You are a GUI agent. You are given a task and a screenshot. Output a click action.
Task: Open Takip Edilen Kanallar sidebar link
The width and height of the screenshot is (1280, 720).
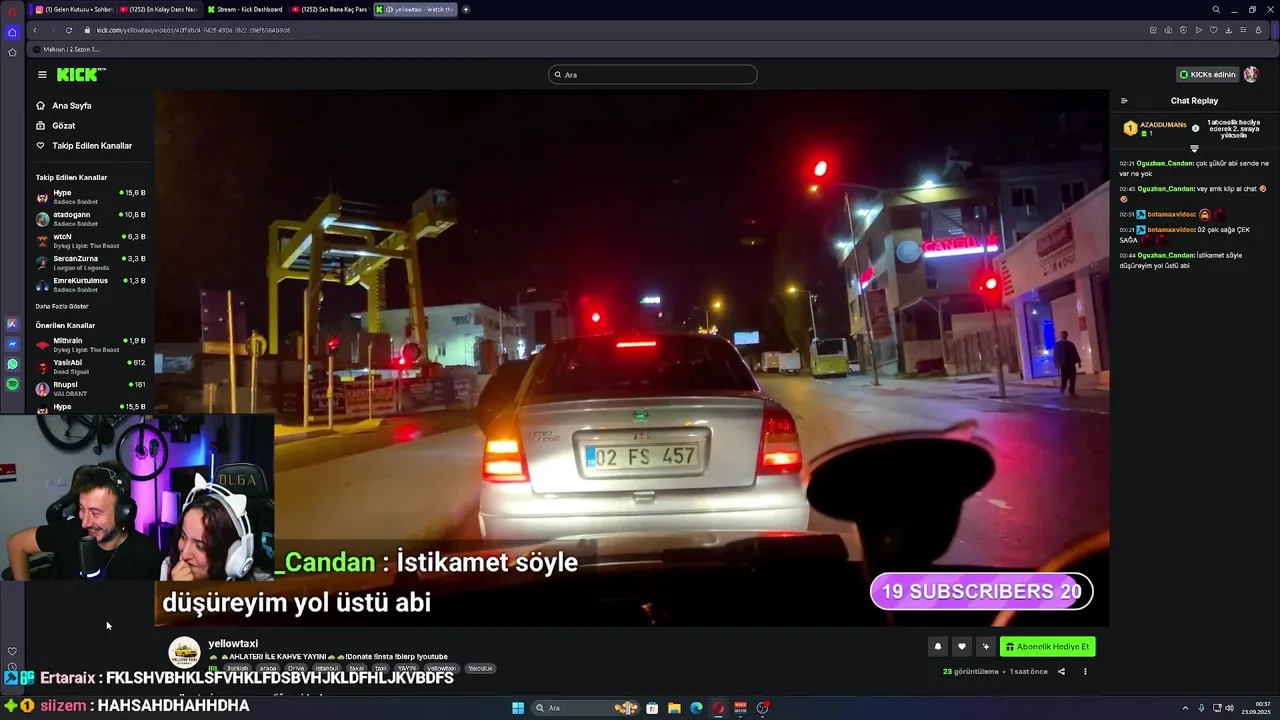[x=91, y=145]
